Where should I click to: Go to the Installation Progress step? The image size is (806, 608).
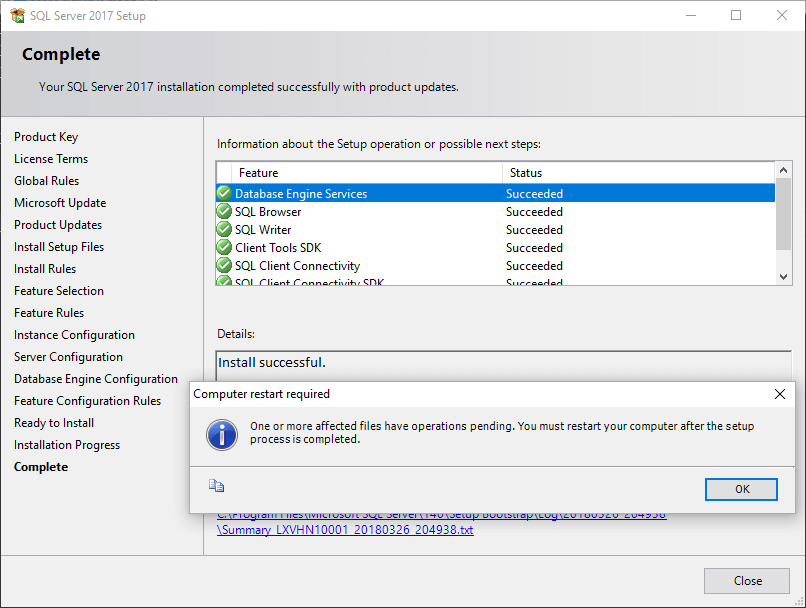tap(66, 444)
